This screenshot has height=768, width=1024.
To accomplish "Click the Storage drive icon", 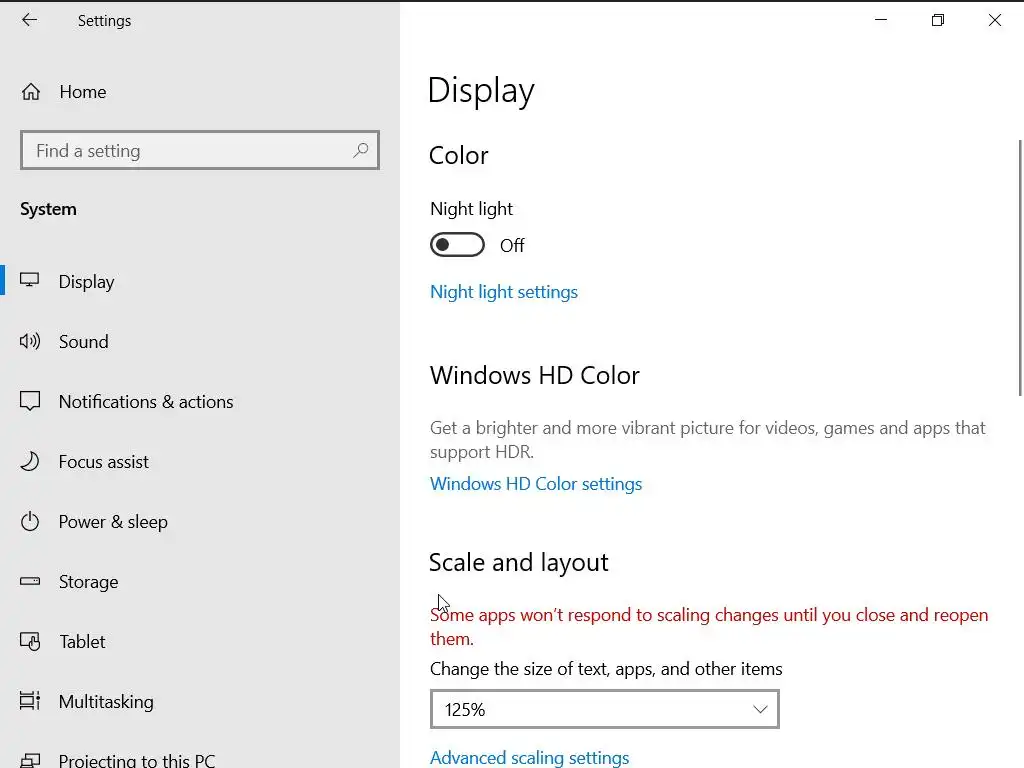I will point(30,582).
